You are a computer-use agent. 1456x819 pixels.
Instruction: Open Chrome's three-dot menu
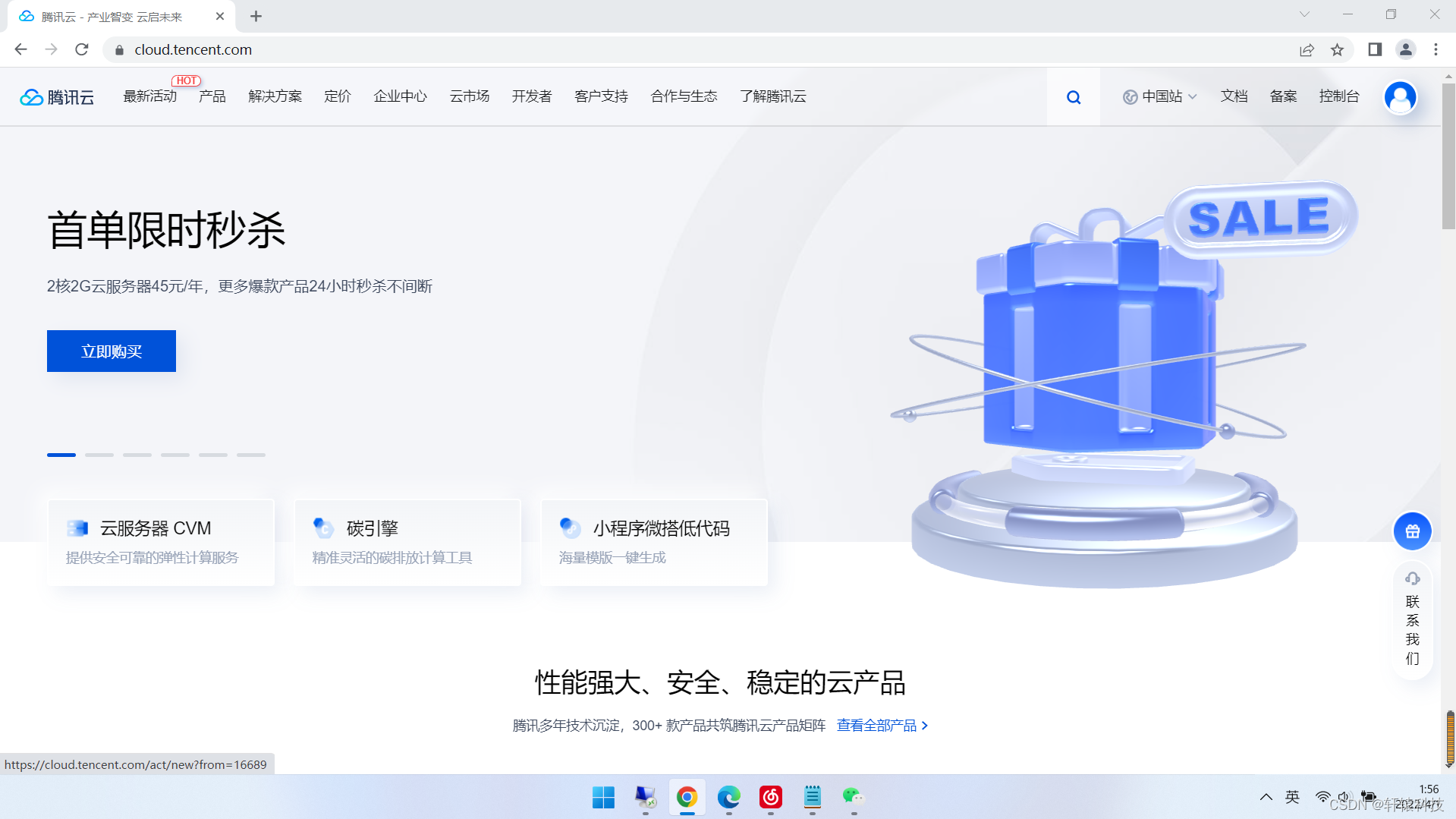(1435, 49)
